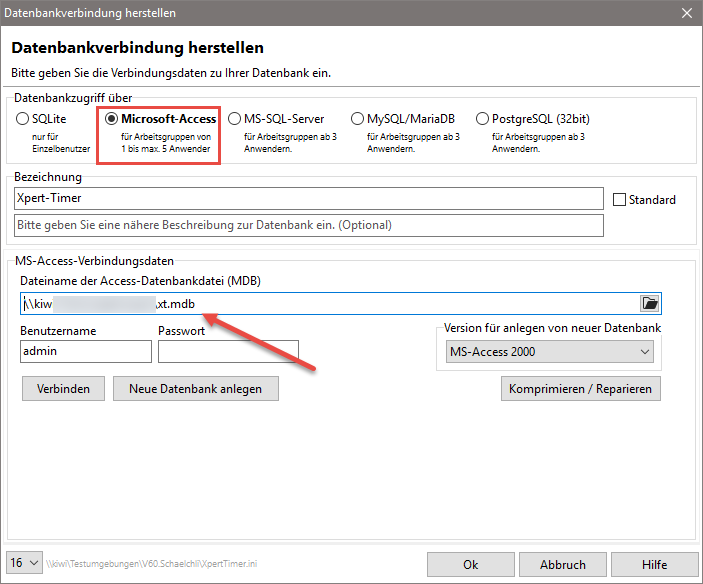Open help via the Hilfe button
Image resolution: width=703 pixels, height=584 pixels.
click(x=654, y=565)
